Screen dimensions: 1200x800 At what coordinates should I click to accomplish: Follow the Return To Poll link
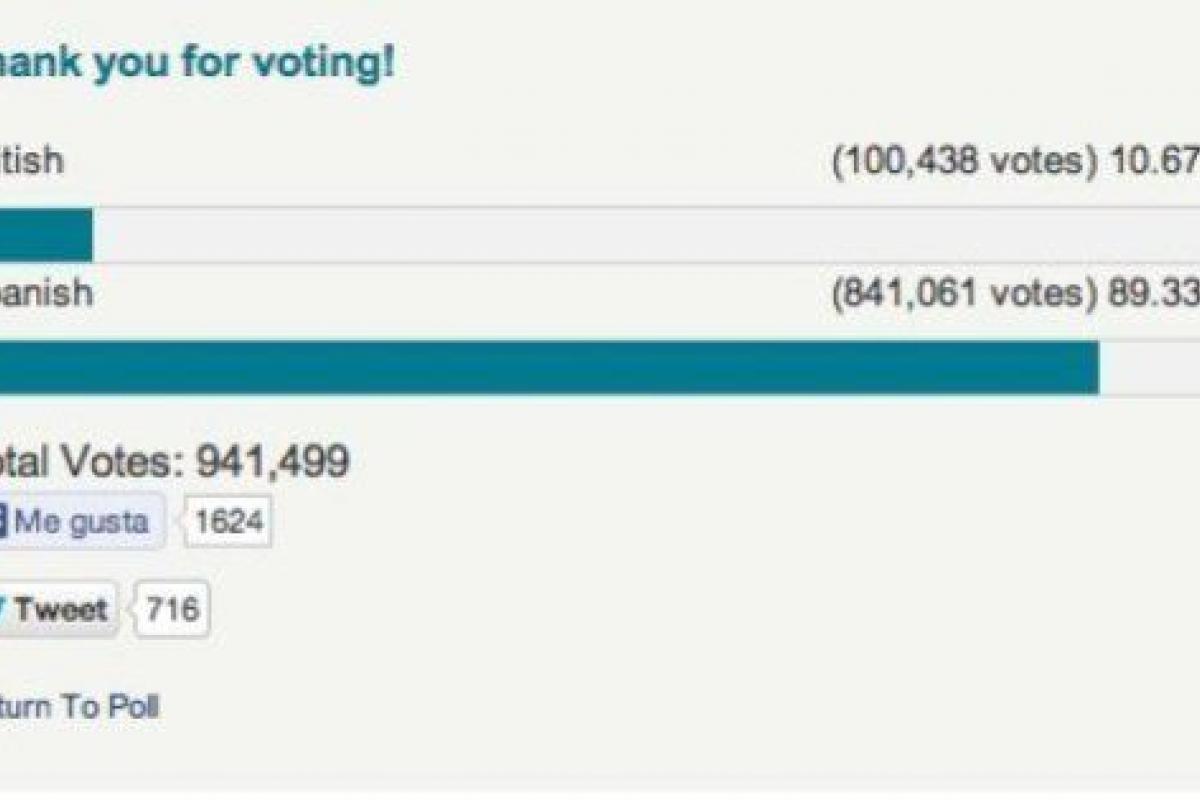point(79,707)
